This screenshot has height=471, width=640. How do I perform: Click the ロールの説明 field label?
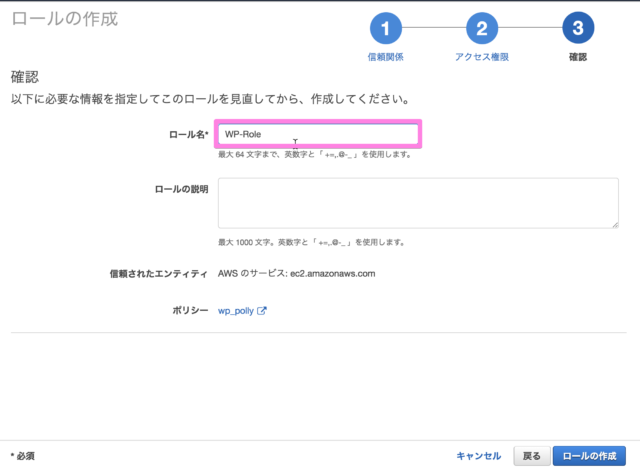(x=181, y=190)
